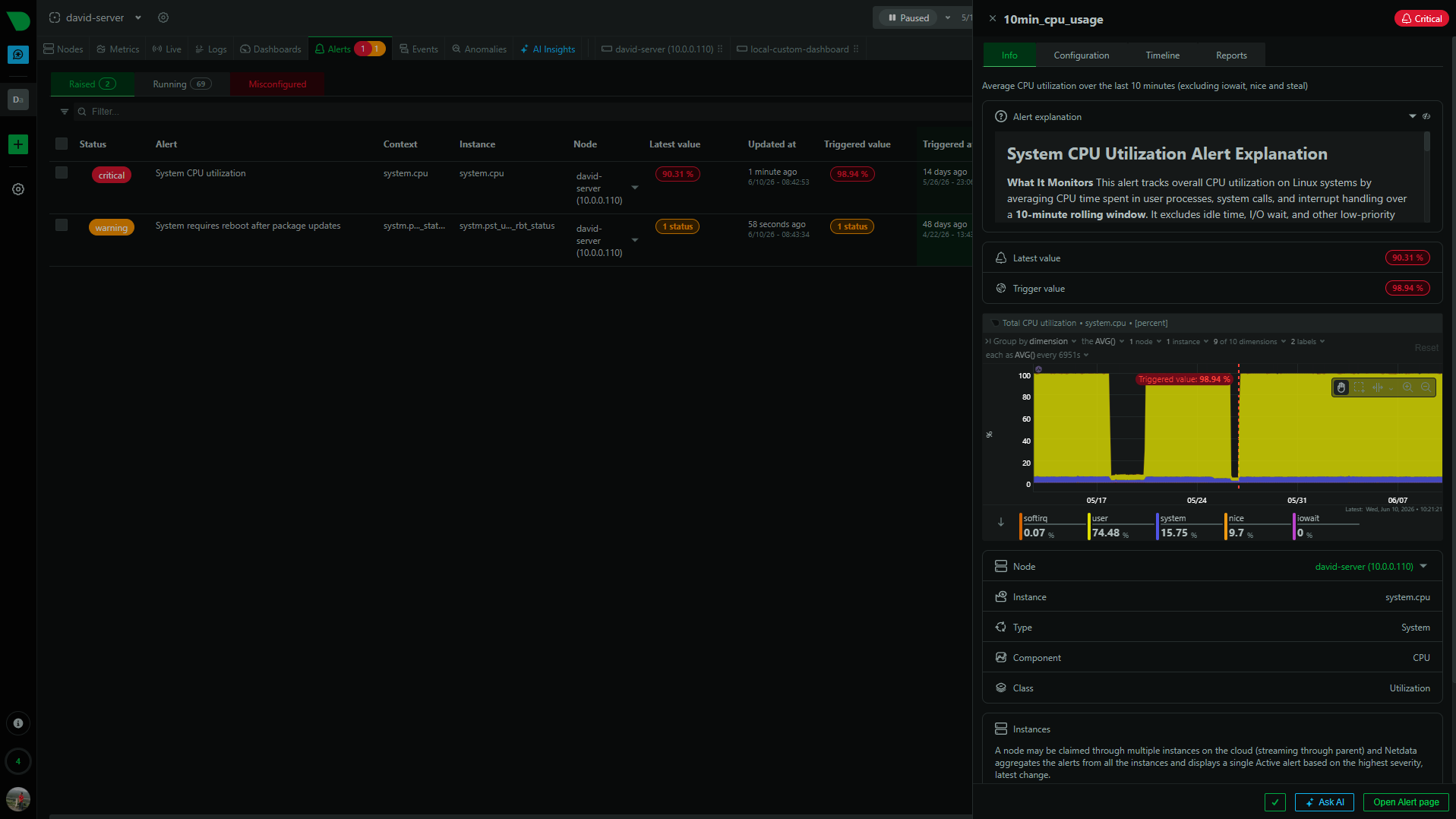
Task: Open the each as AVG() every 6951s dropdown
Action: 1037,356
